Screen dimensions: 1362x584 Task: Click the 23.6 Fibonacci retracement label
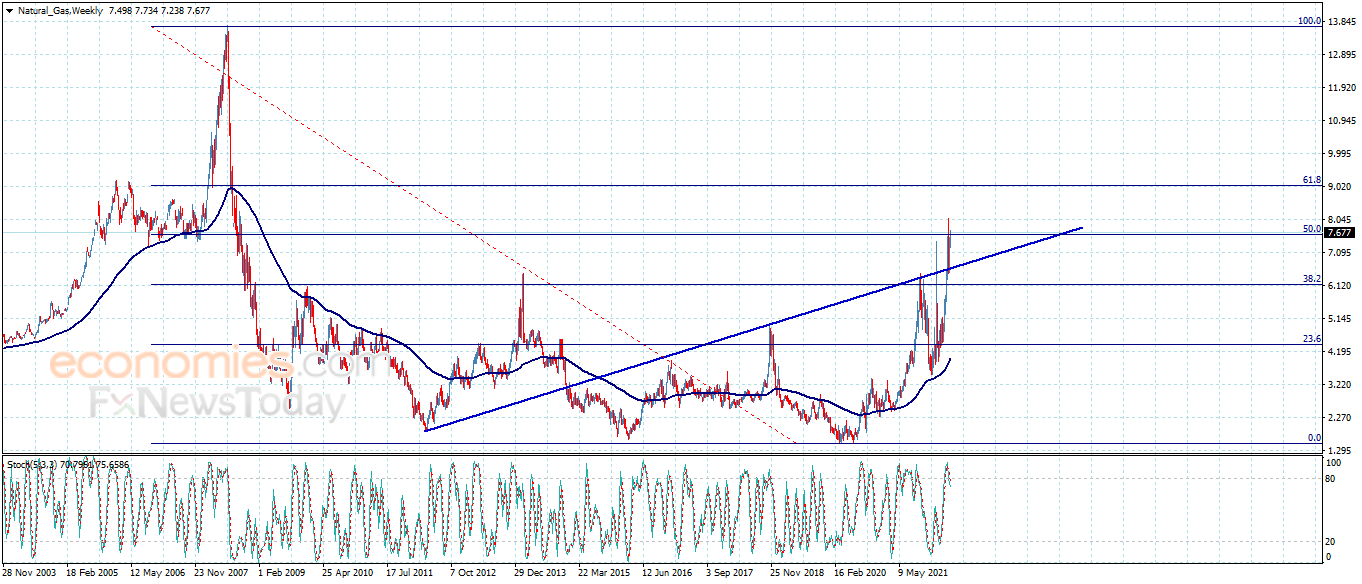coord(1310,340)
